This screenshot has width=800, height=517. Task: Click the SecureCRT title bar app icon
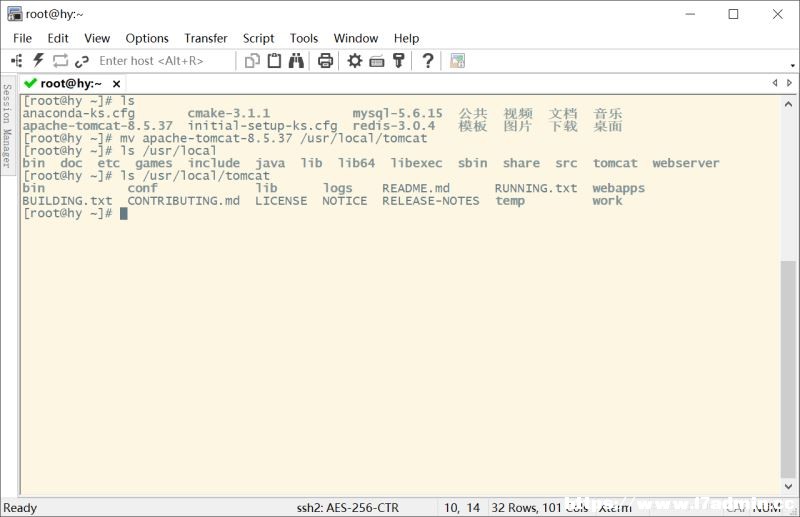tap(15, 14)
